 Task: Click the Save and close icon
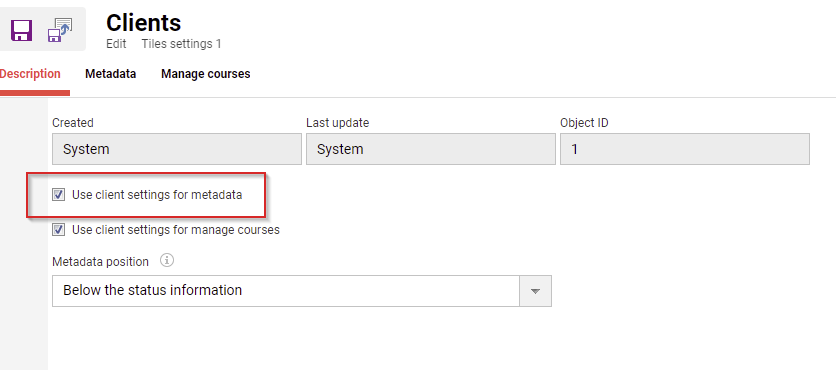[x=60, y=30]
